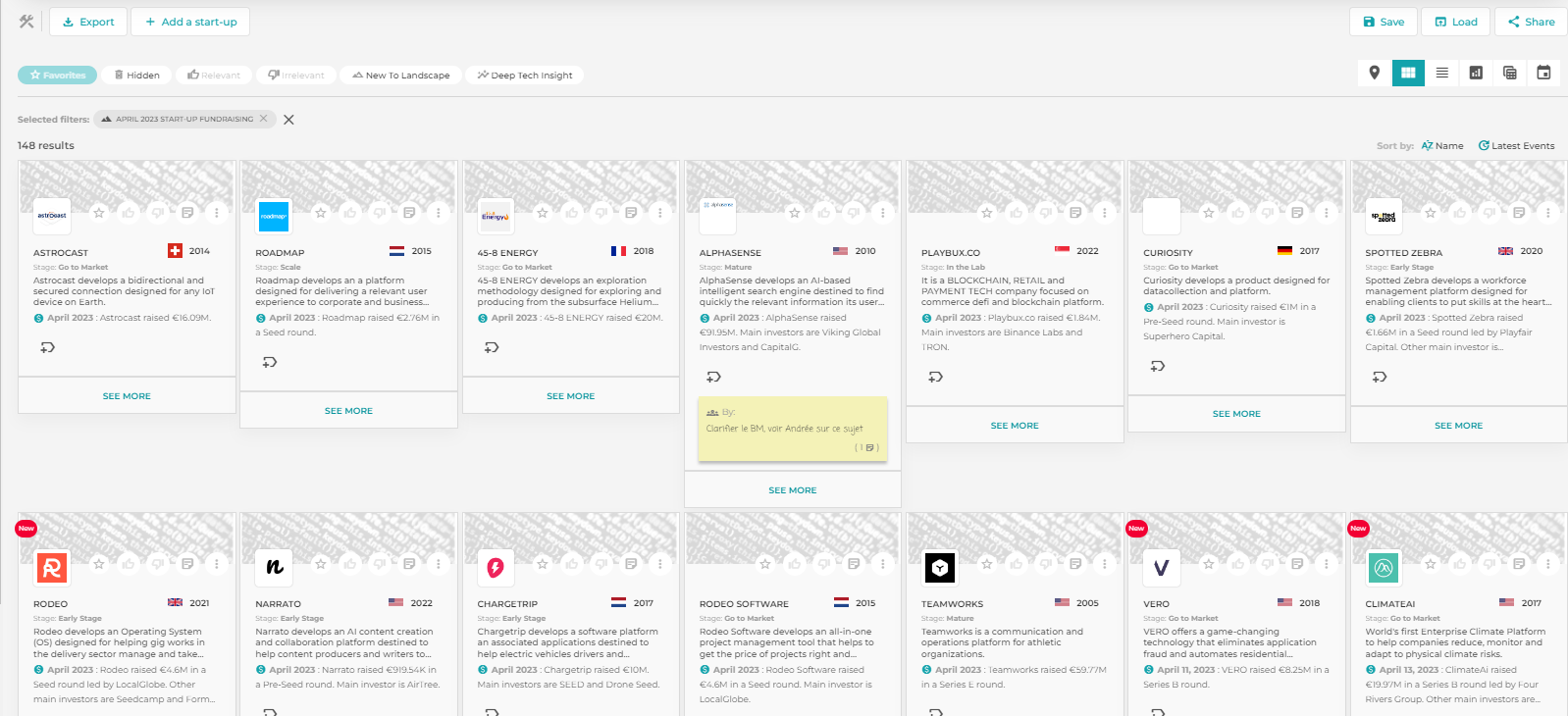Screen dimensions: 1568x716
Task: Toggle the Hidden filter chip
Action: pyautogui.click(x=136, y=75)
